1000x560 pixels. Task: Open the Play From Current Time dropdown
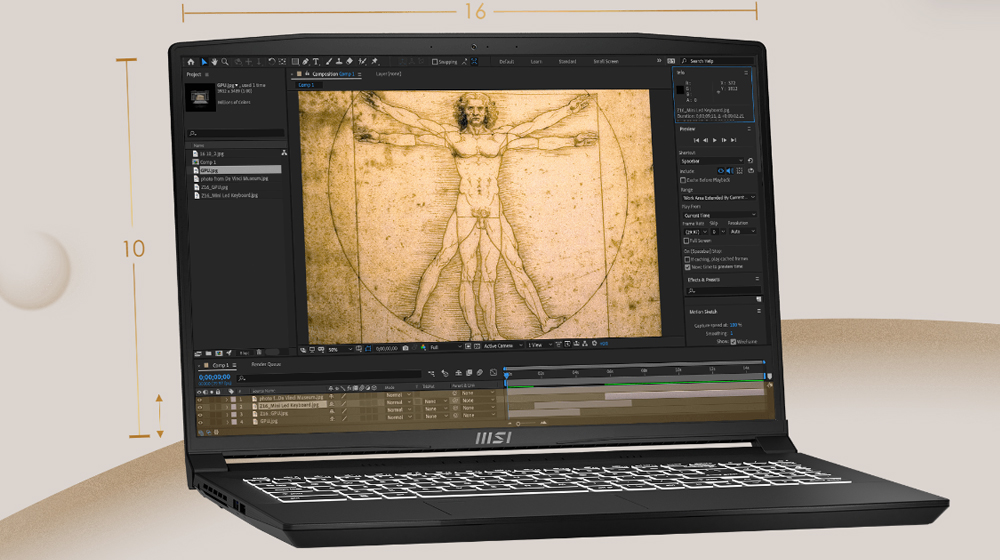click(x=719, y=216)
